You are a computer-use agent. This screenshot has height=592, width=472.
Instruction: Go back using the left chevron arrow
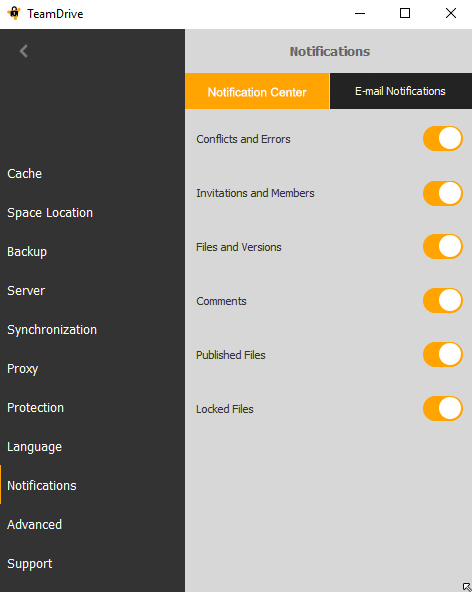[x=24, y=51]
